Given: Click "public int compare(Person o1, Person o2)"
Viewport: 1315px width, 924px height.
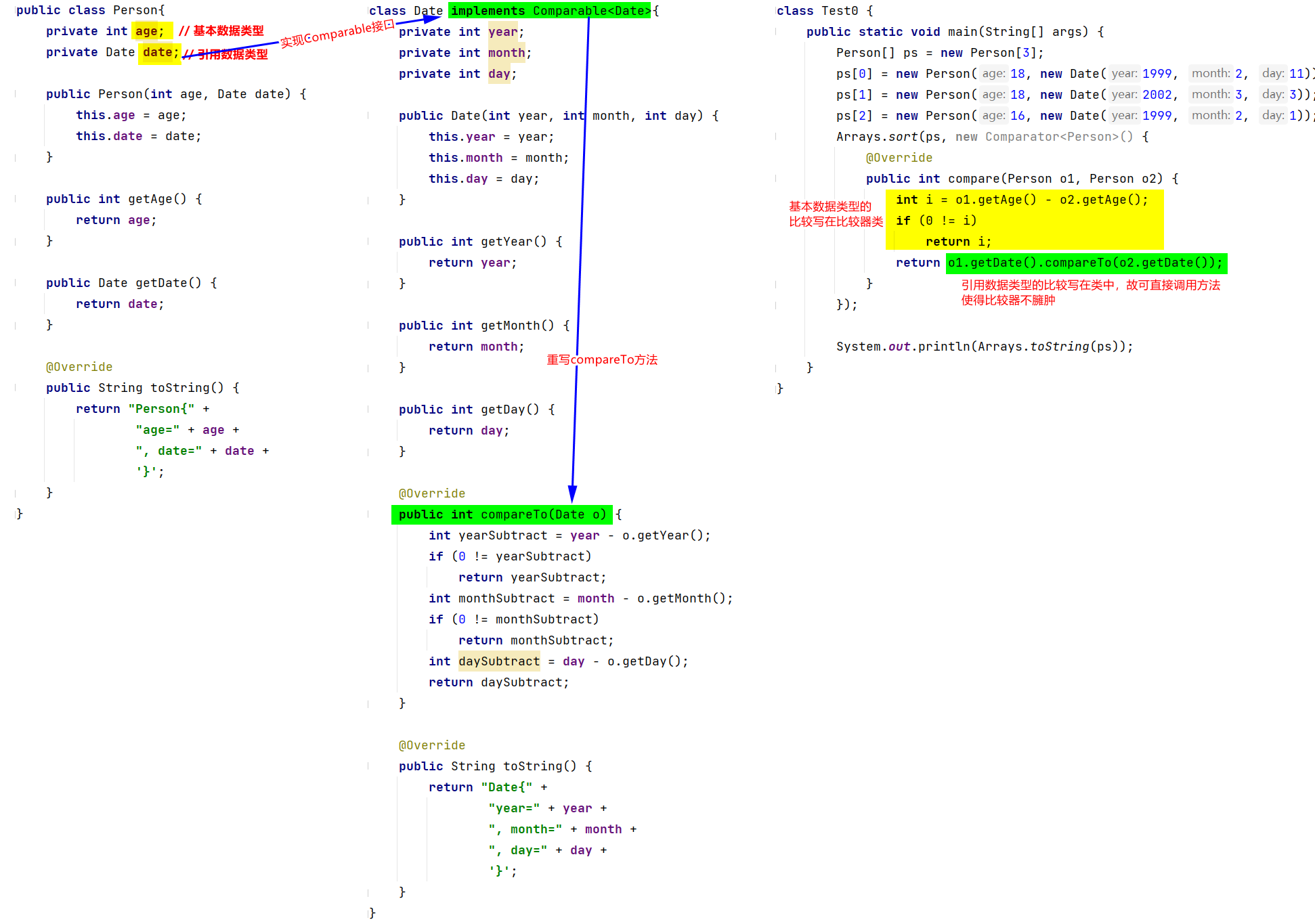Looking at the screenshot, I should click(x=1022, y=179).
